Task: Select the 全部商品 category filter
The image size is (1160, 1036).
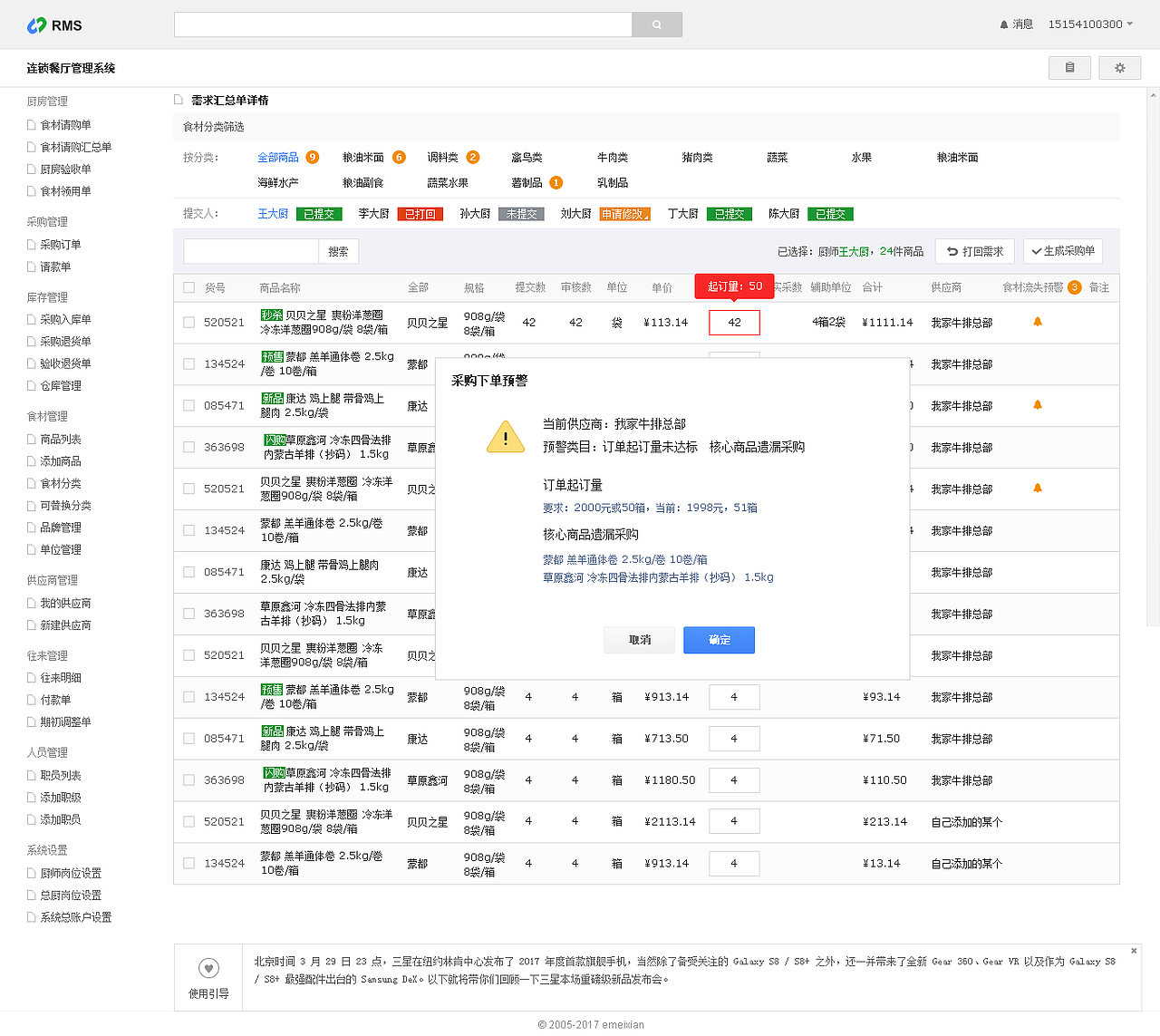Action: 278,158
